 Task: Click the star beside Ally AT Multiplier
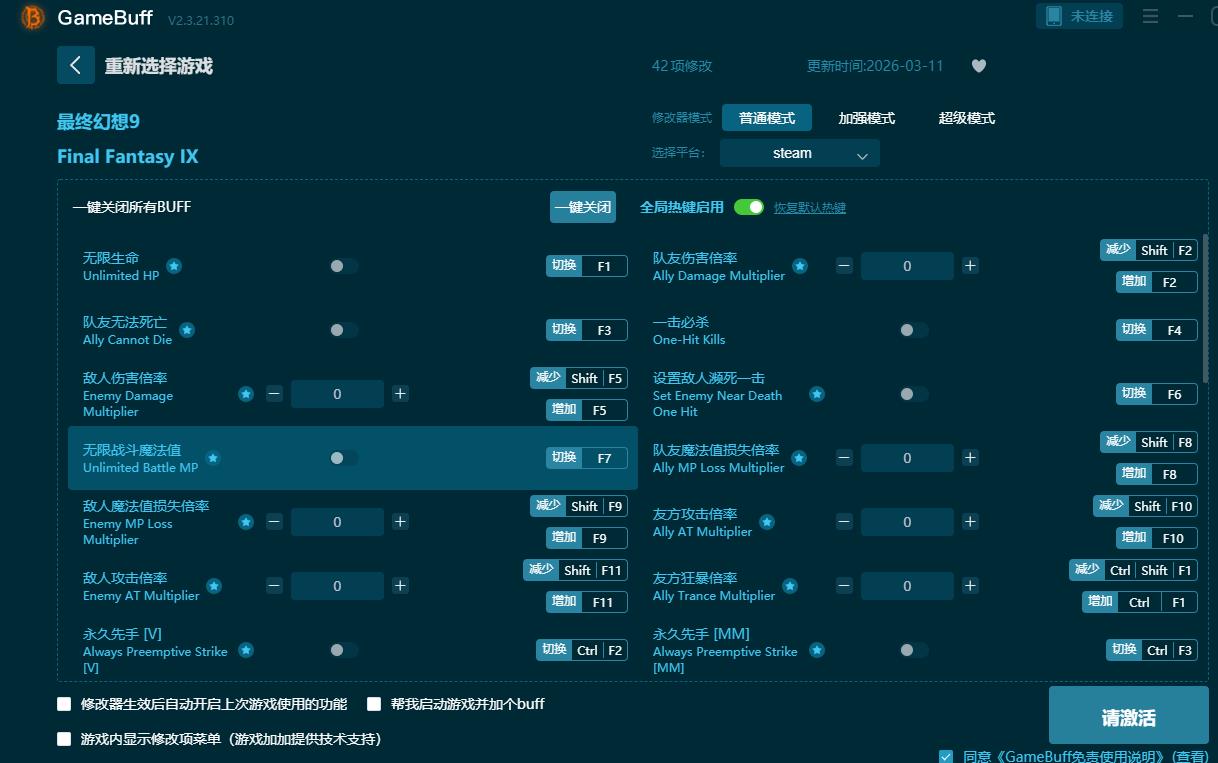click(x=766, y=522)
